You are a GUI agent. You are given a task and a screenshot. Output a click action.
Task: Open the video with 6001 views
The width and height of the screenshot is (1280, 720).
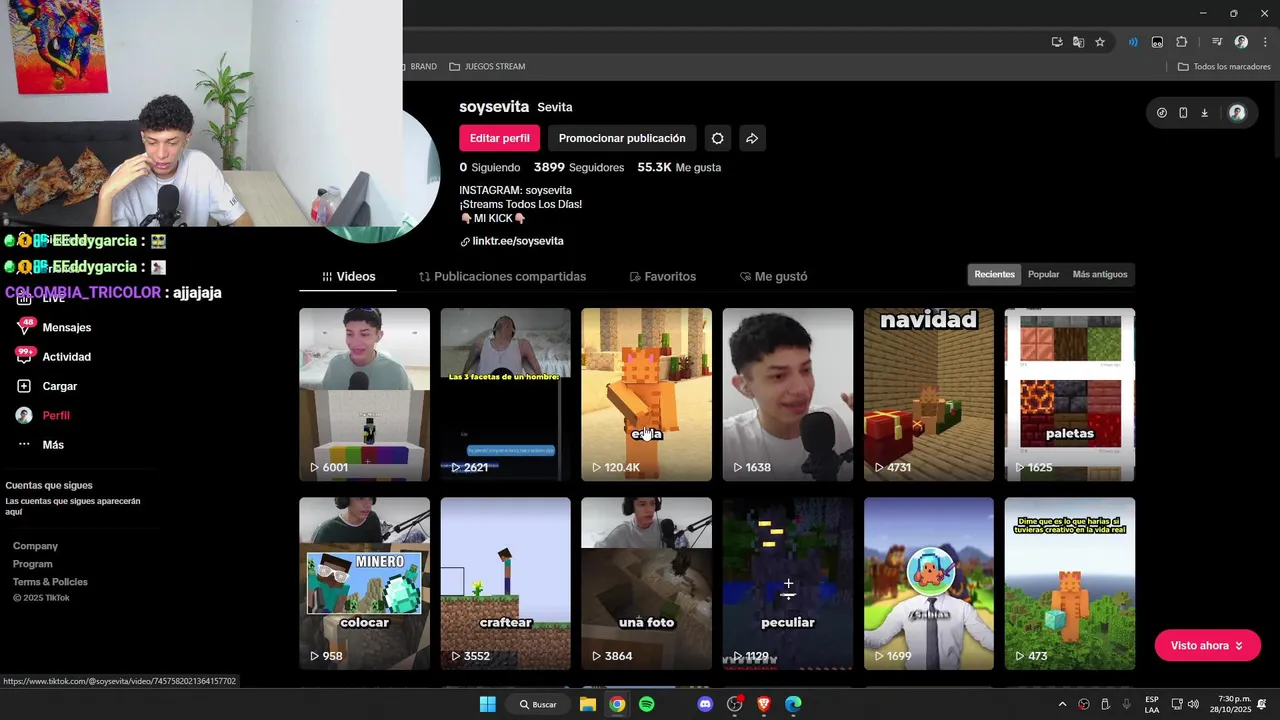click(x=364, y=394)
